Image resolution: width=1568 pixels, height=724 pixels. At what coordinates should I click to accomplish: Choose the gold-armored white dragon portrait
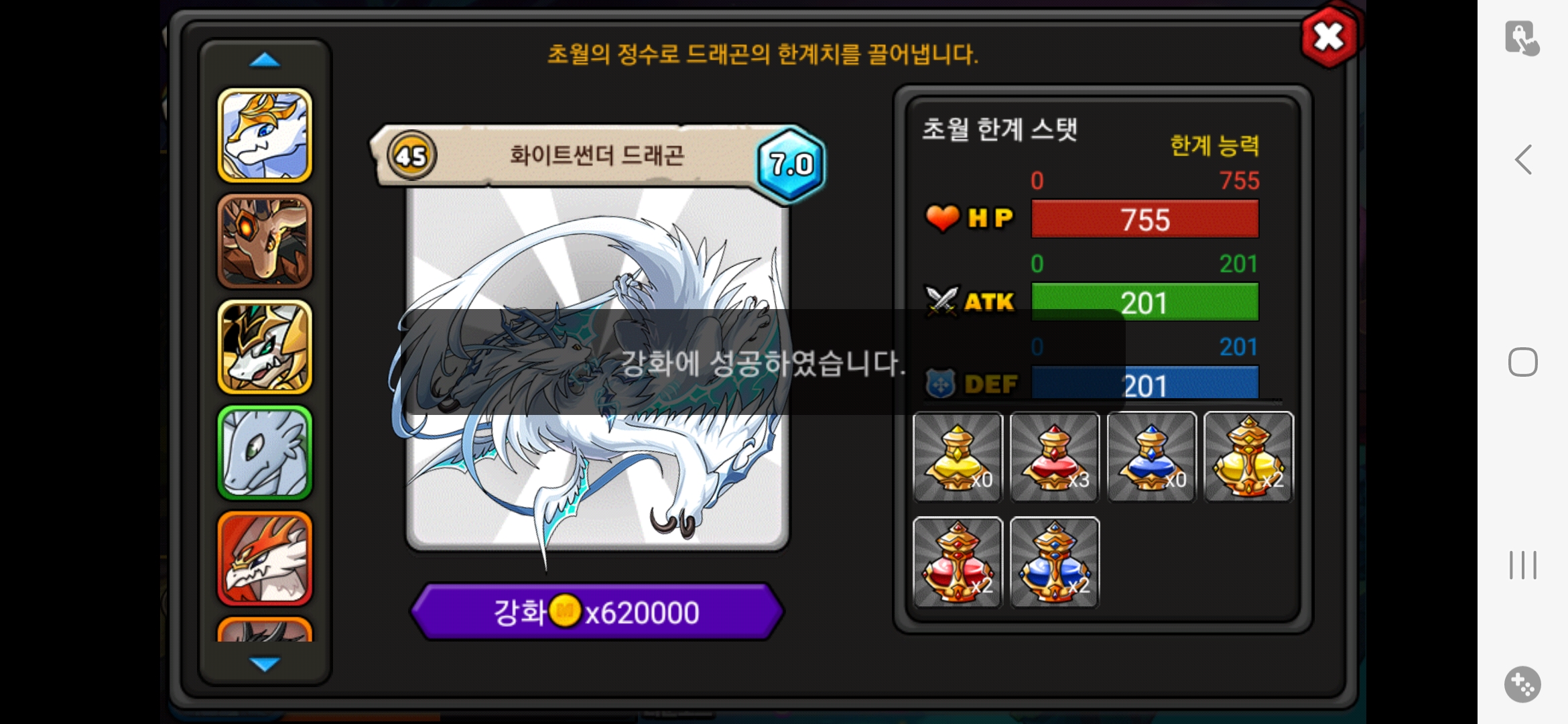(265, 347)
